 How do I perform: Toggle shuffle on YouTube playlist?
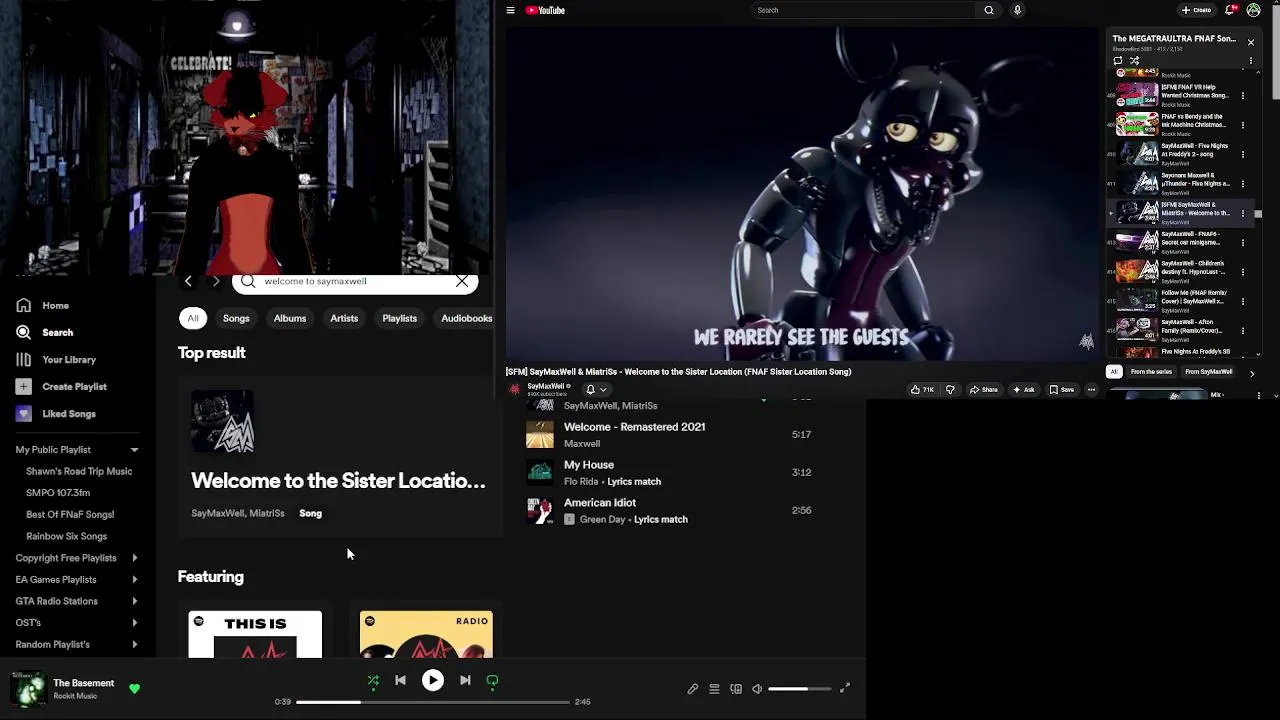[x=1135, y=61]
